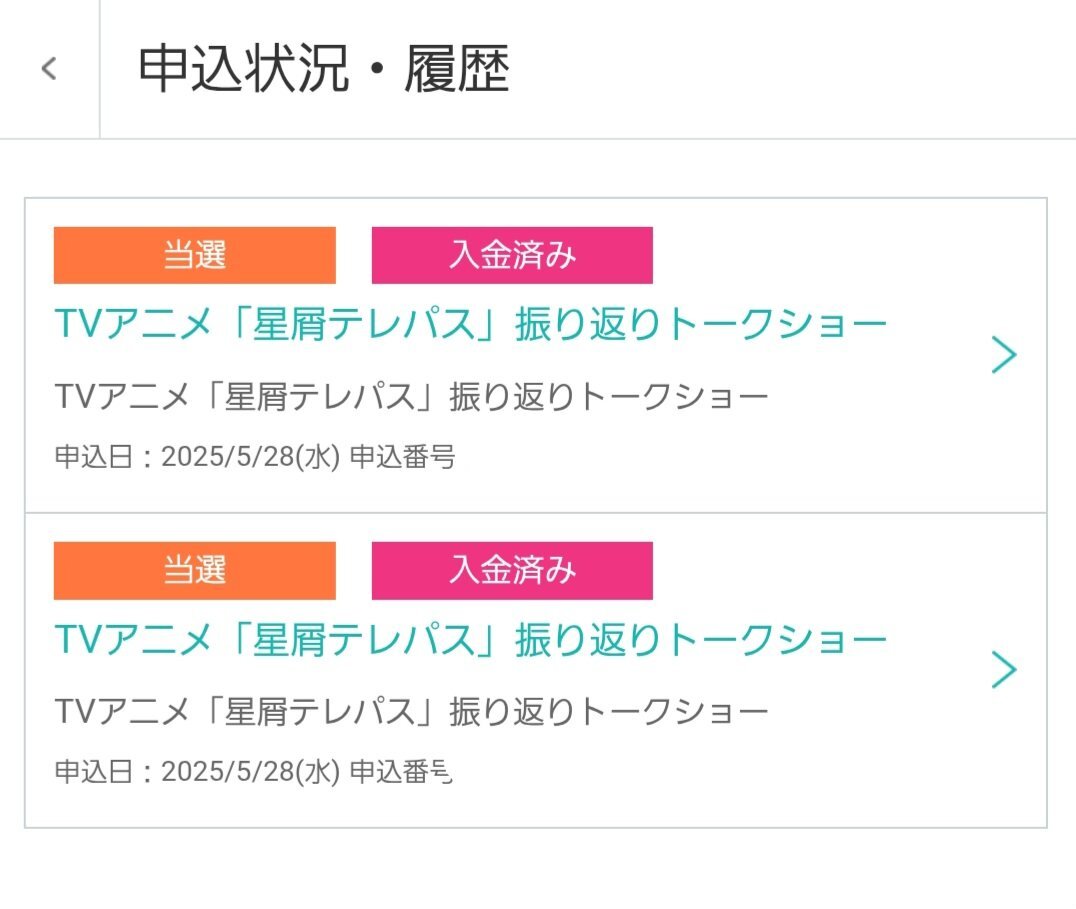The height and width of the screenshot is (909, 1076).
Task: Open first entry's right chevron arrow
Action: coord(1003,355)
